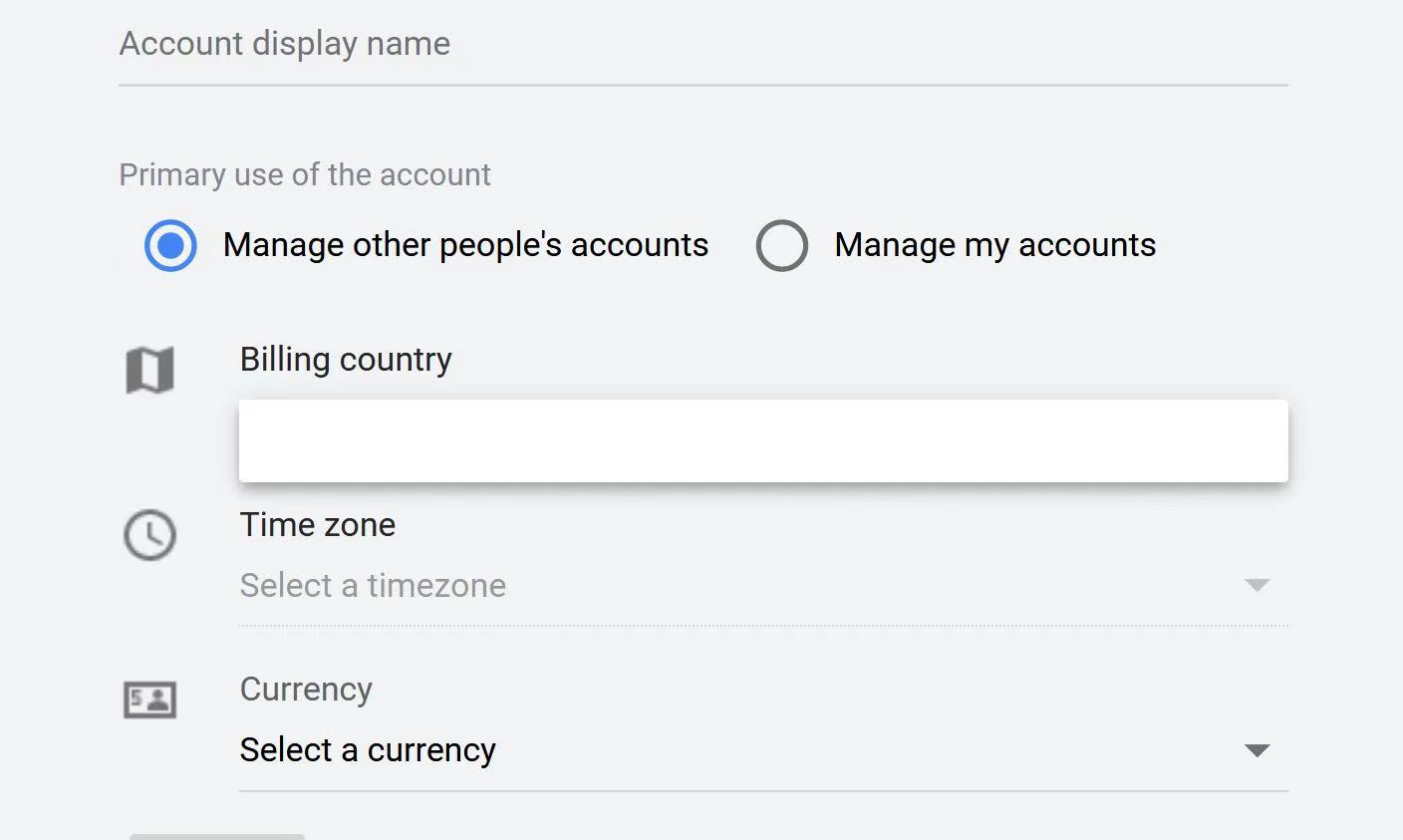The width and height of the screenshot is (1403, 840).
Task: Click the Billing country input box
Action: point(762,440)
